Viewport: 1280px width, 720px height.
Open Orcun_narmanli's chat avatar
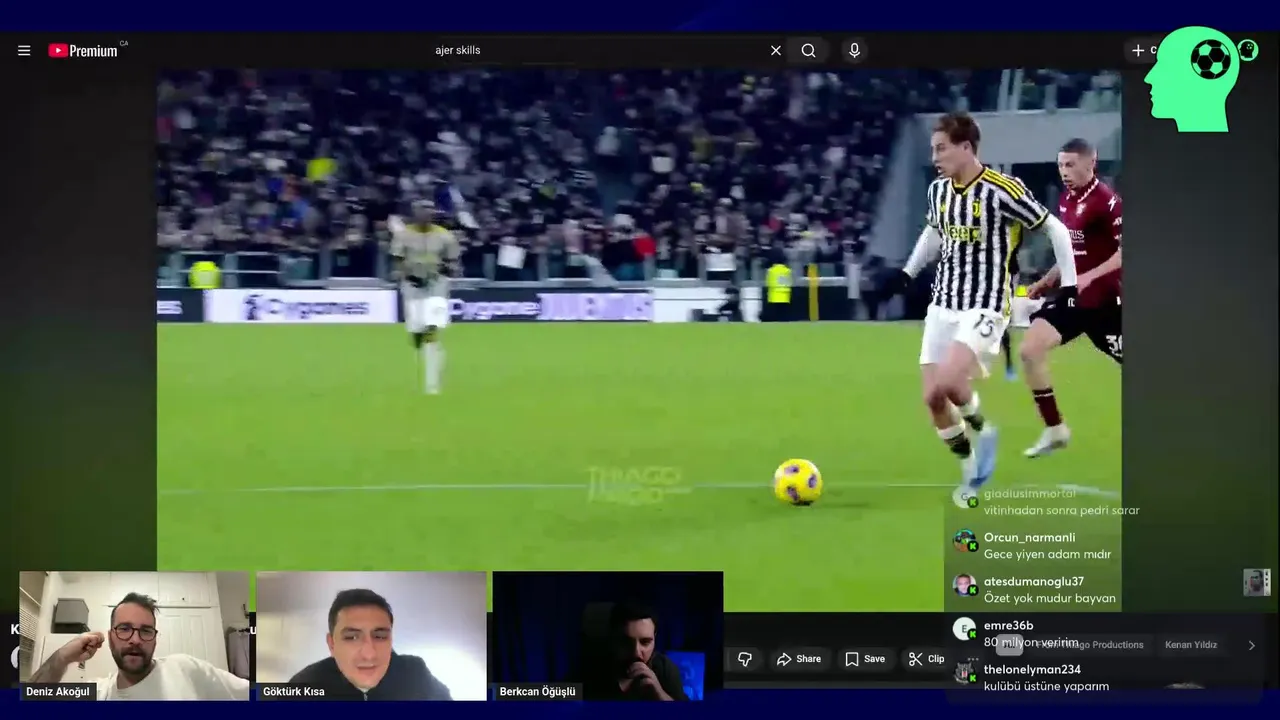[x=964, y=541]
